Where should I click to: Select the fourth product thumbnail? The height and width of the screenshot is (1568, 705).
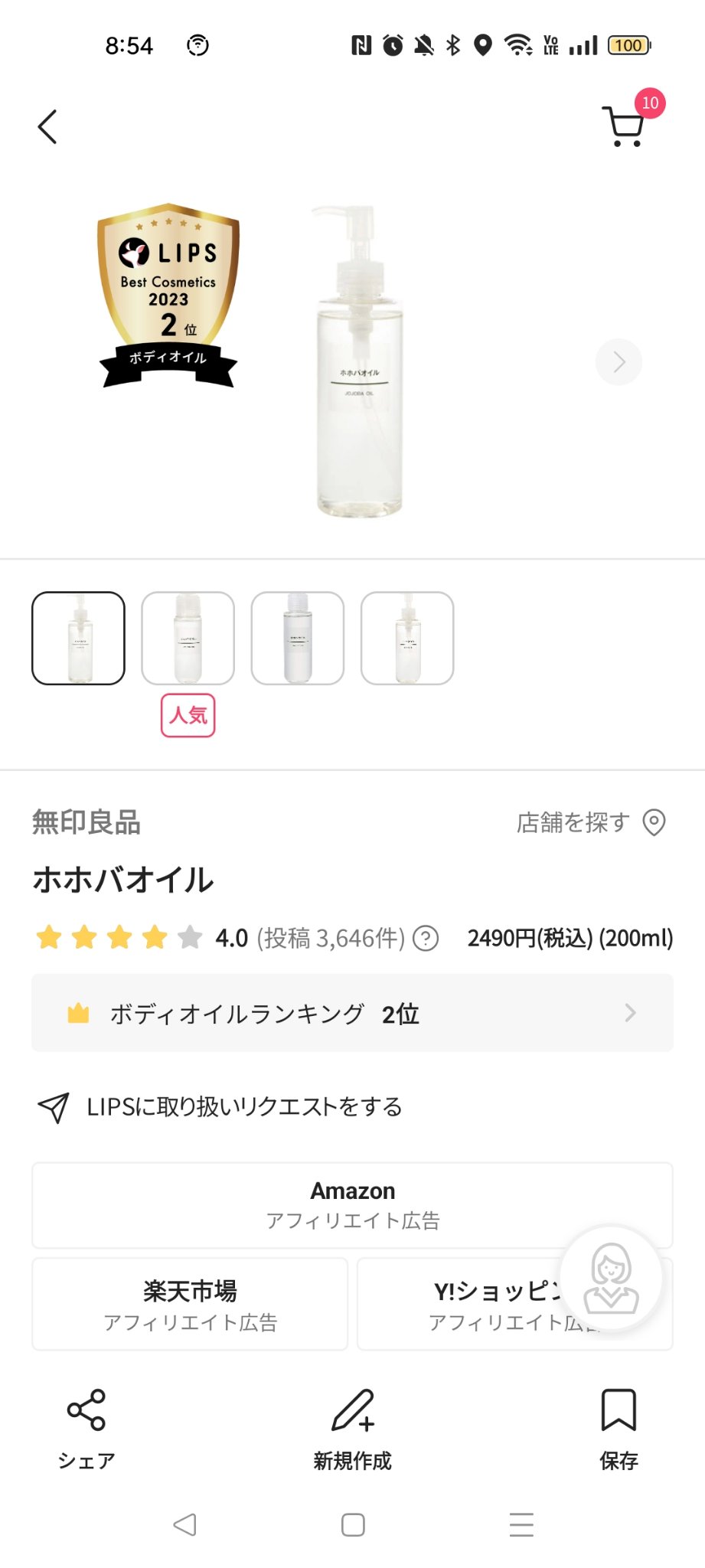pyautogui.click(x=407, y=638)
